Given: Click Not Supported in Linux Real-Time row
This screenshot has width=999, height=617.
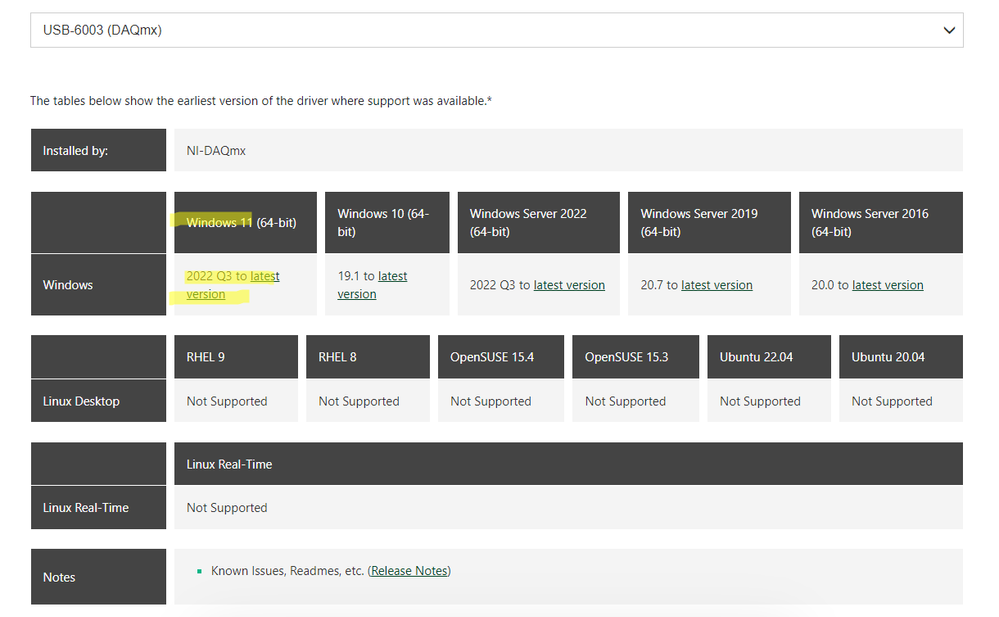Looking at the screenshot, I should (227, 507).
